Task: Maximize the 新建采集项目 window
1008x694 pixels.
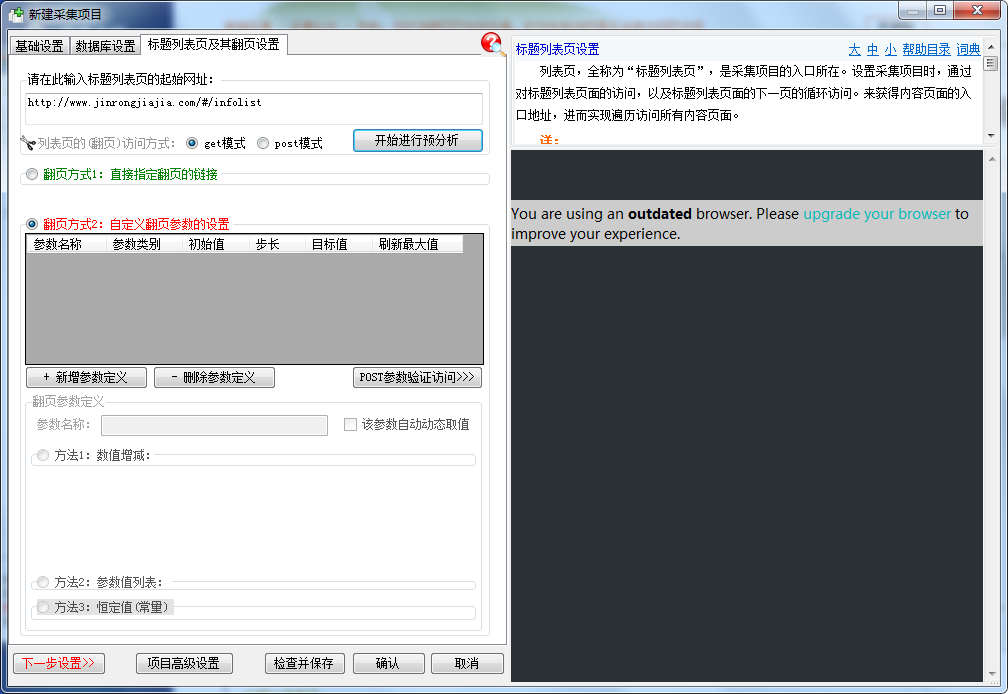Action: pyautogui.click(x=939, y=10)
